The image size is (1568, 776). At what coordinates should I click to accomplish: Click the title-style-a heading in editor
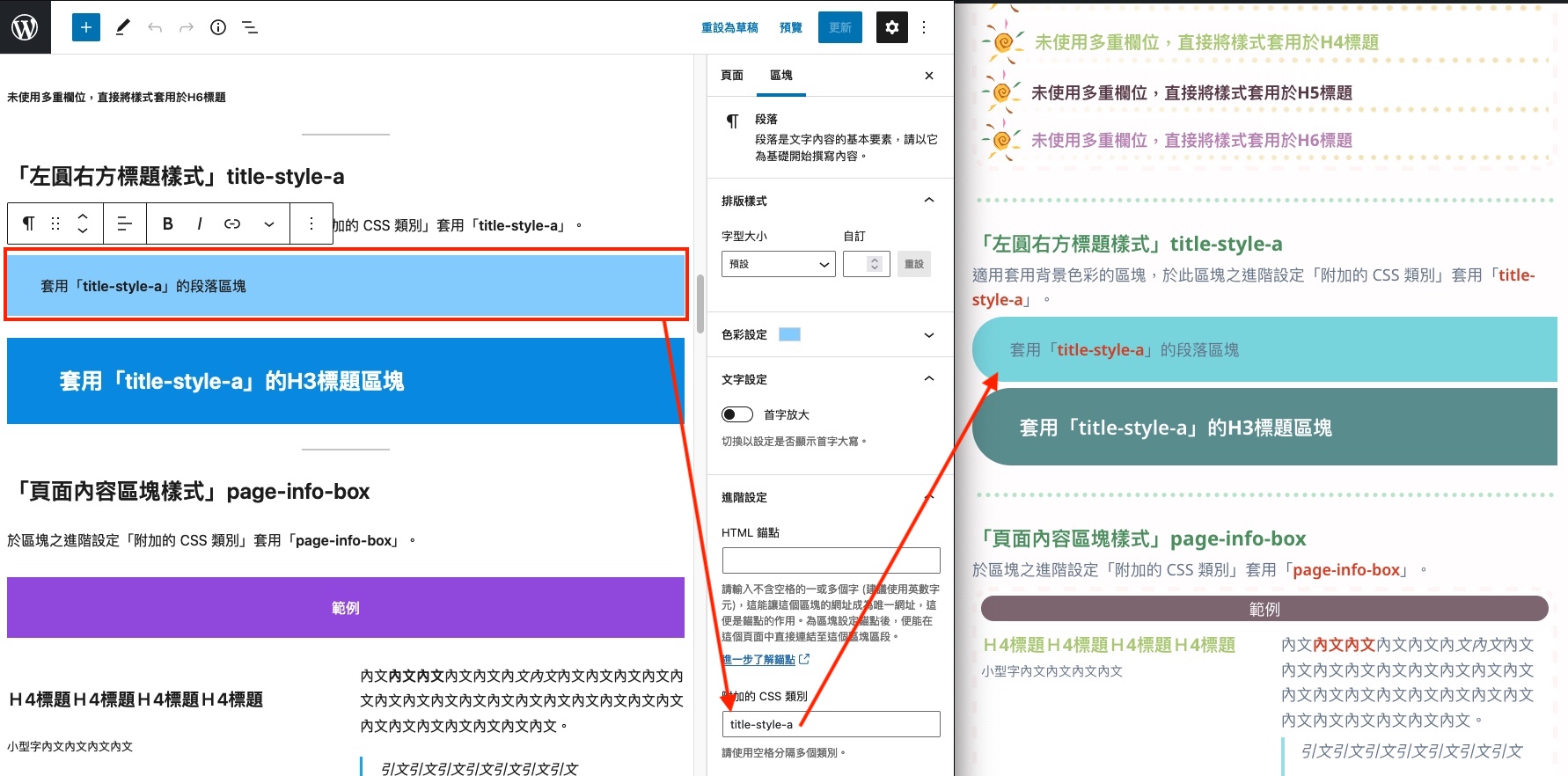click(176, 176)
